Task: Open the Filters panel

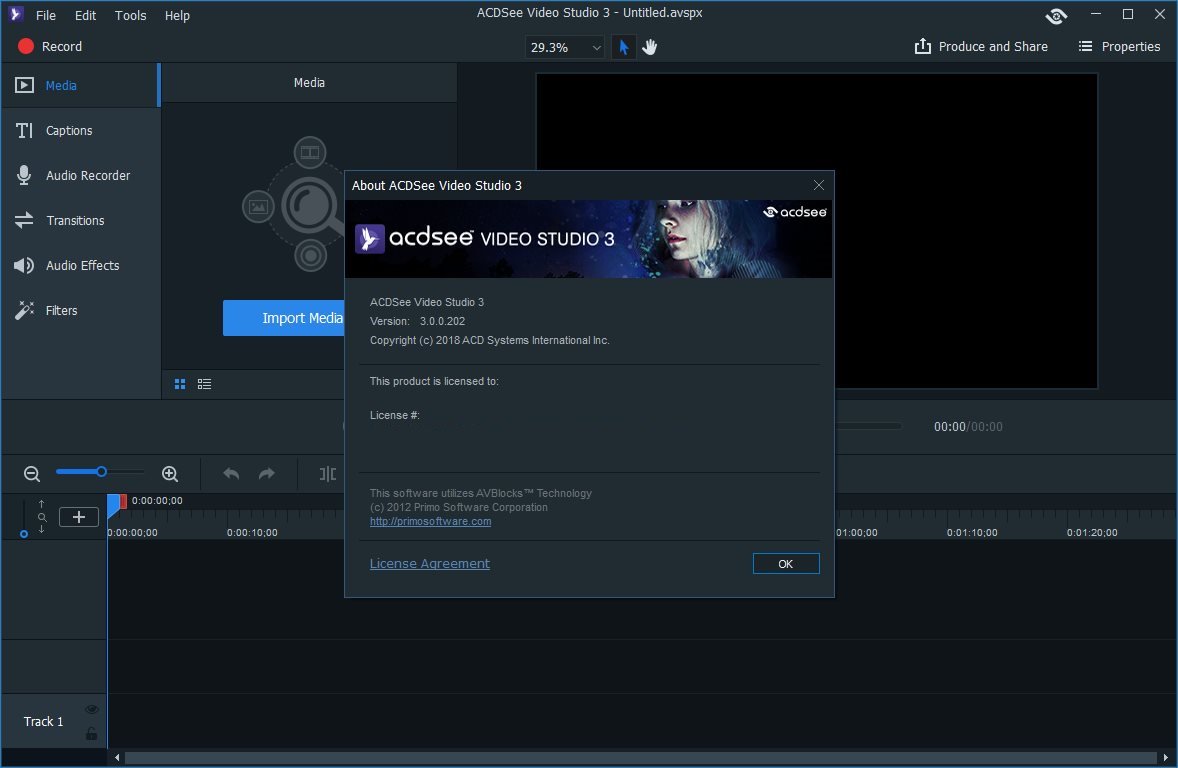Action: (x=80, y=311)
